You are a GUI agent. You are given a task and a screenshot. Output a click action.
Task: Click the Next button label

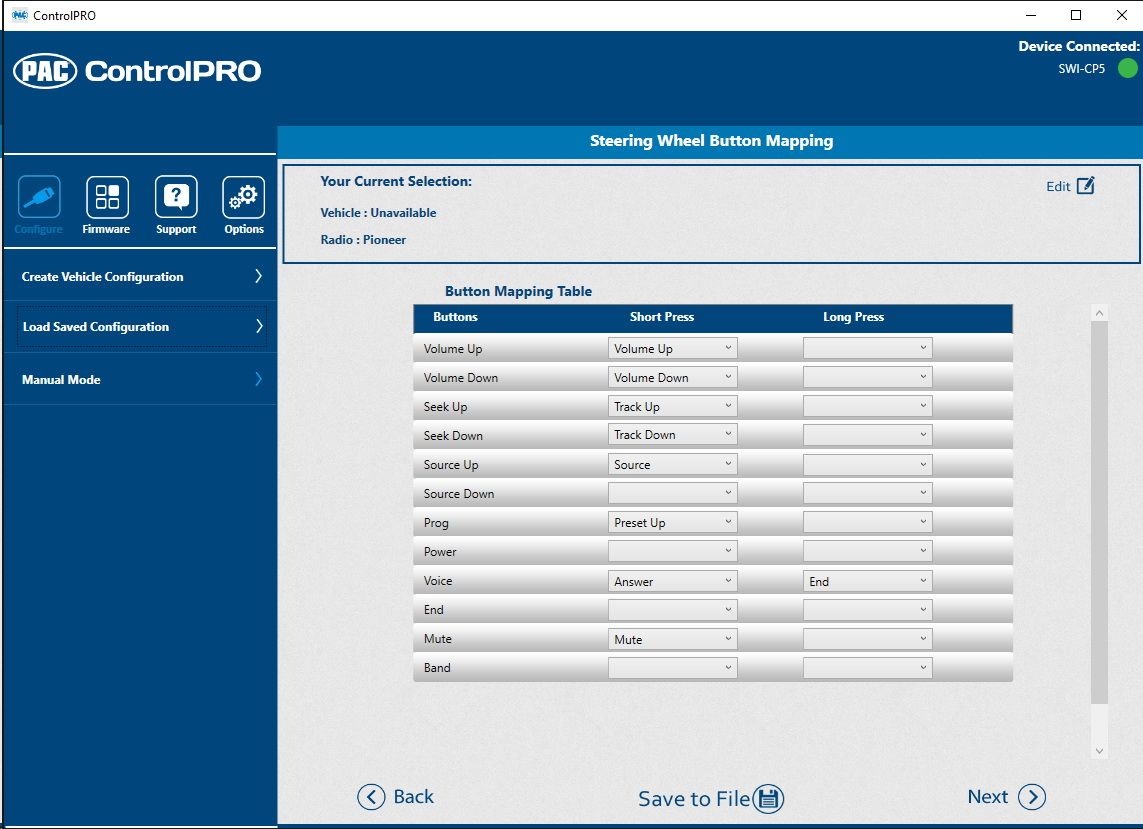click(988, 797)
